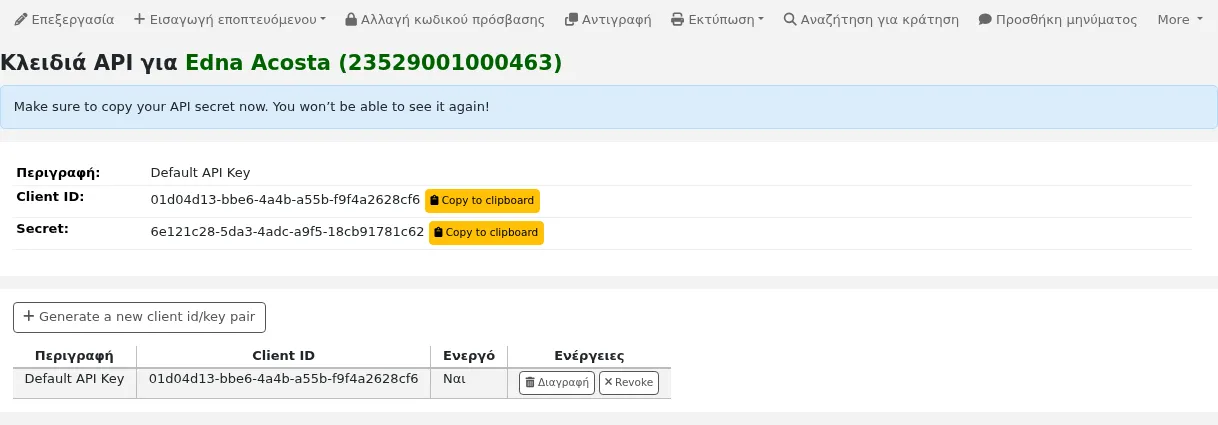The image size is (1218, 425).
Task: Open the Εισαγωγή εποπτευόμενου dropdown
Action: [230, 19]
